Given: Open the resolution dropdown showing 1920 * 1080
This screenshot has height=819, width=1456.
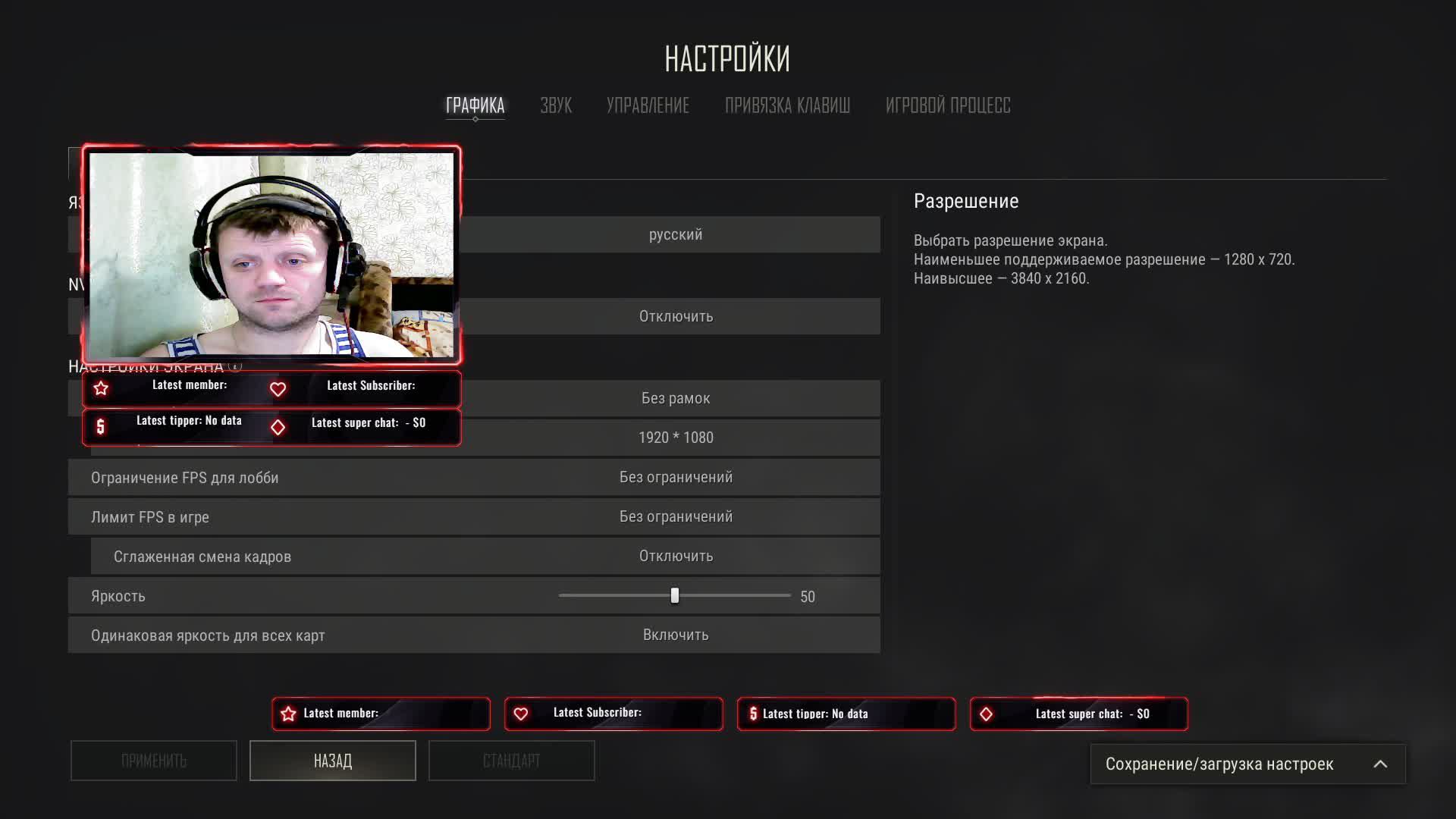Looking at the screenshot, I should 676,438.
